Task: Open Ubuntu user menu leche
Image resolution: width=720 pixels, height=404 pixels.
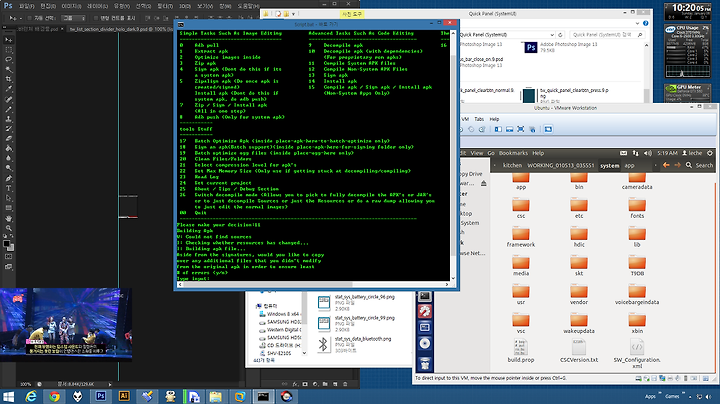Action: coord(692,153)
